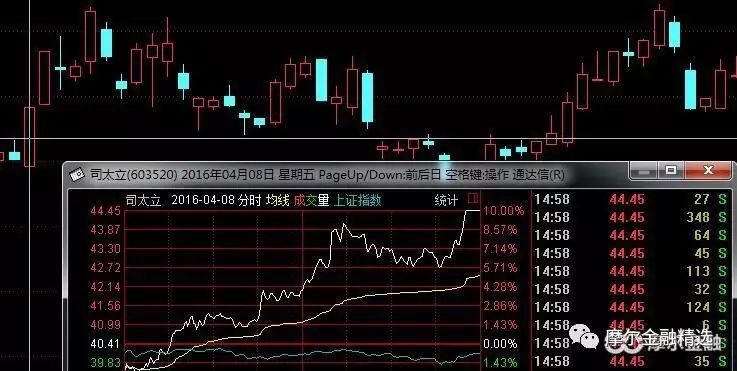Select the trade row with volume 113
The width and height of the screenshot is (737, 371).
[x=630, y=271]
